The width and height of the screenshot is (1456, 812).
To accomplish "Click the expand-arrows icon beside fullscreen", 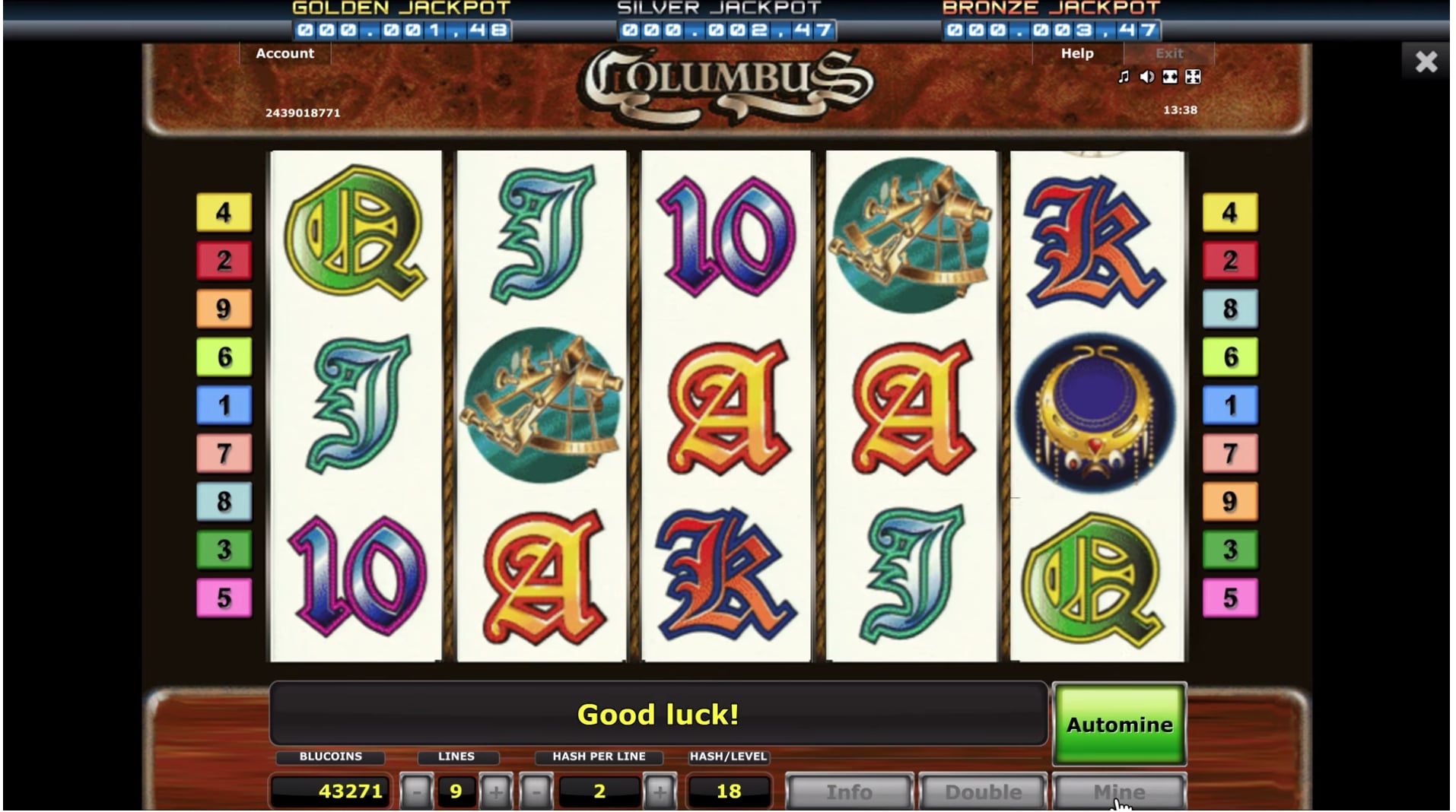I will (1193, 77).
